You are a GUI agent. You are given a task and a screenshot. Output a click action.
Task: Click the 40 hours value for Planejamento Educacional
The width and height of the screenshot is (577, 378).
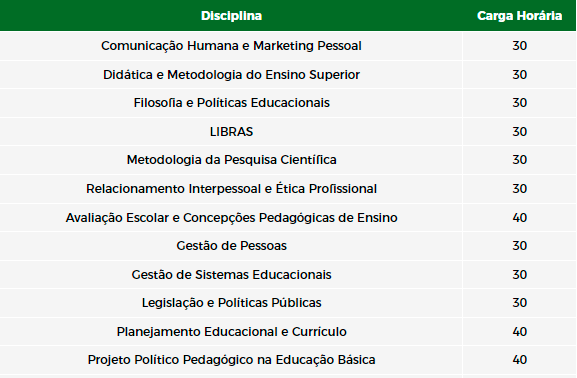(x=520, y=332)
